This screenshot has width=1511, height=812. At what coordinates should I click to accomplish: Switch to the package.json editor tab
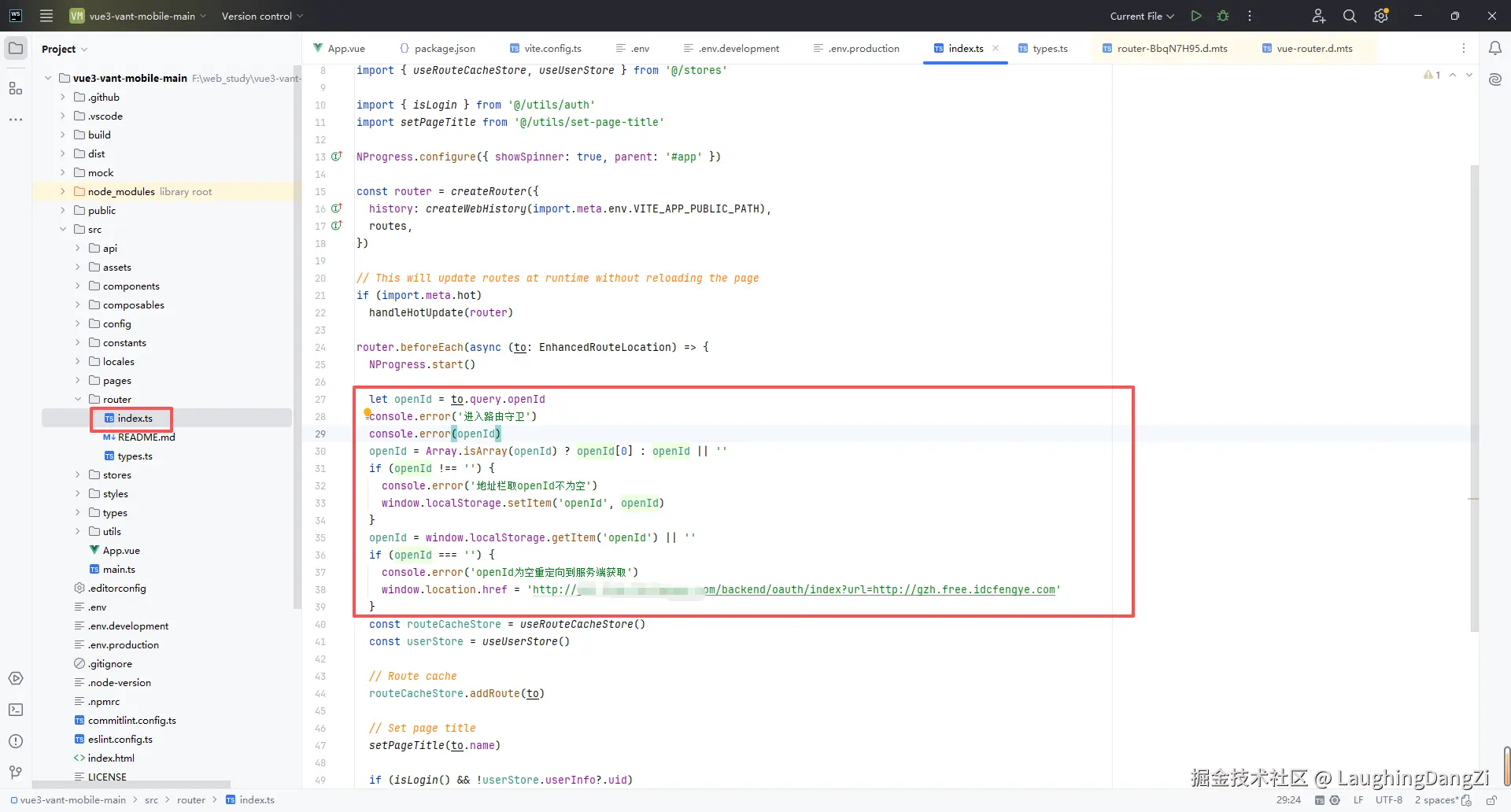click(438, 48)
